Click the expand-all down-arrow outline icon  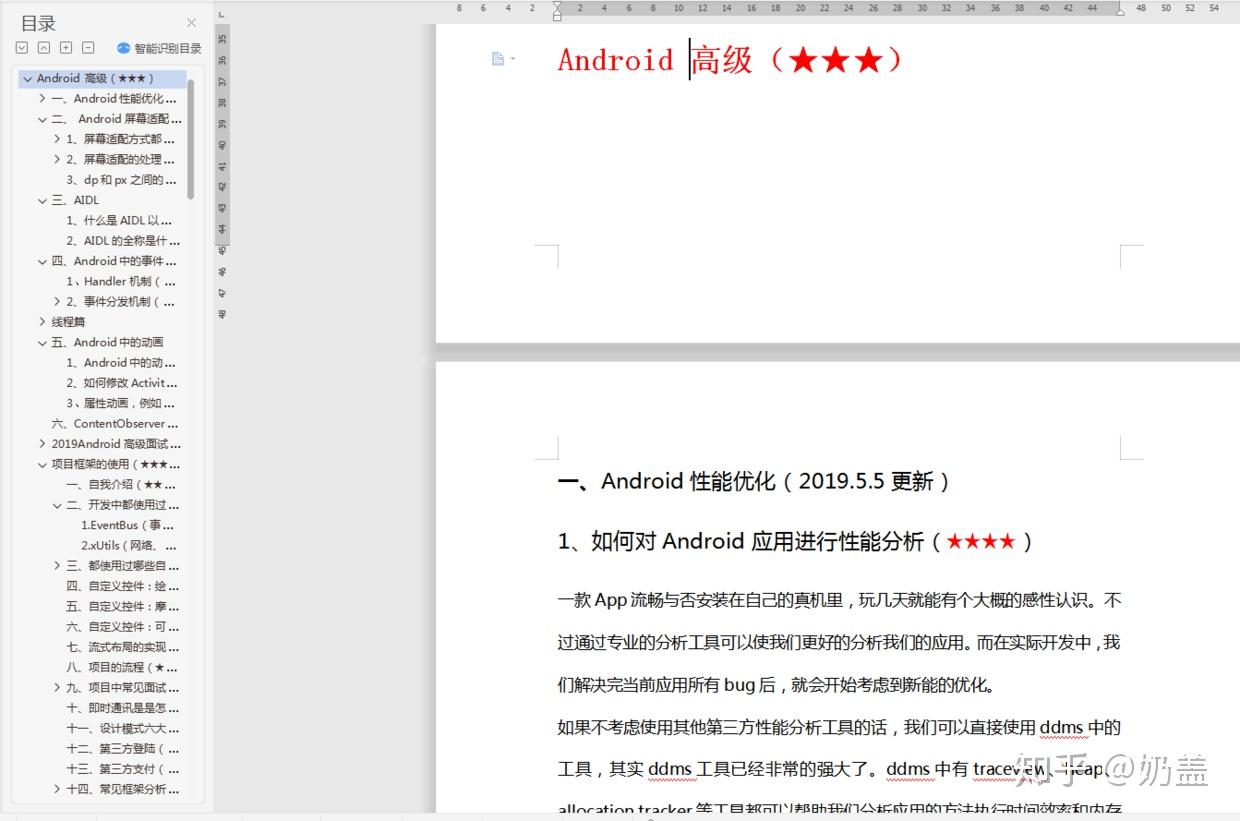coord(22,47)
